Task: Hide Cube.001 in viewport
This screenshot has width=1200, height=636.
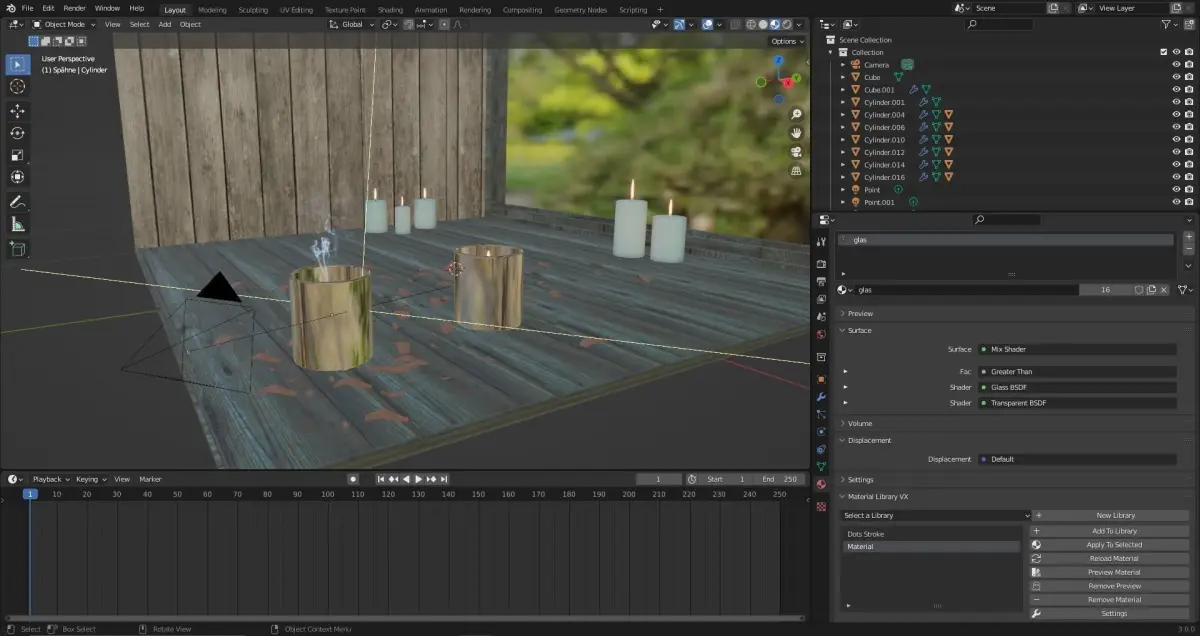Action: click(1176, 90)
